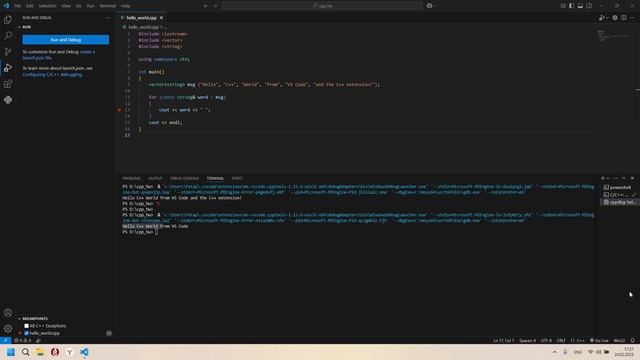Open the Manage gear in activity bar
This screenshot has height=360, width=640.
8,329
